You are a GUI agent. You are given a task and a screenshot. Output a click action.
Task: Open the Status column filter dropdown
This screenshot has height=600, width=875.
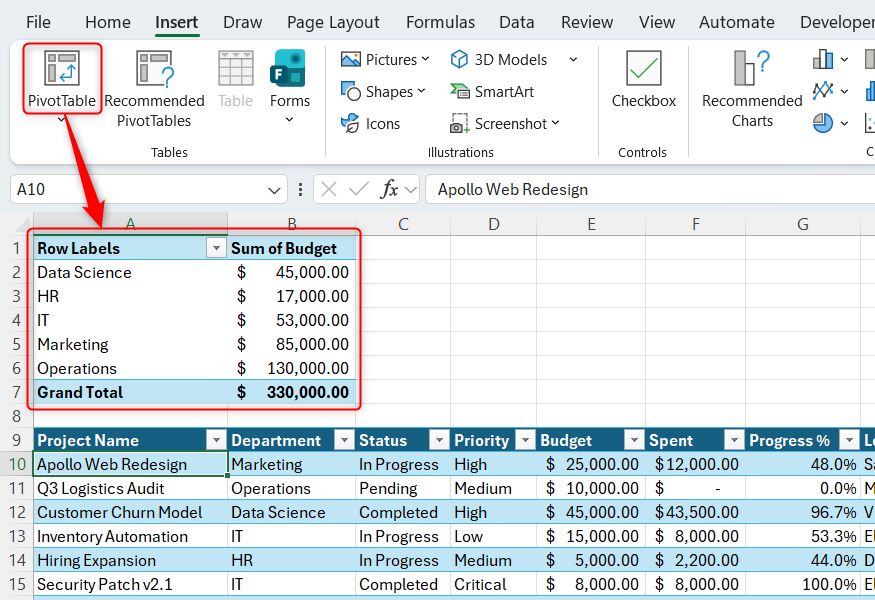coord(439,440)
